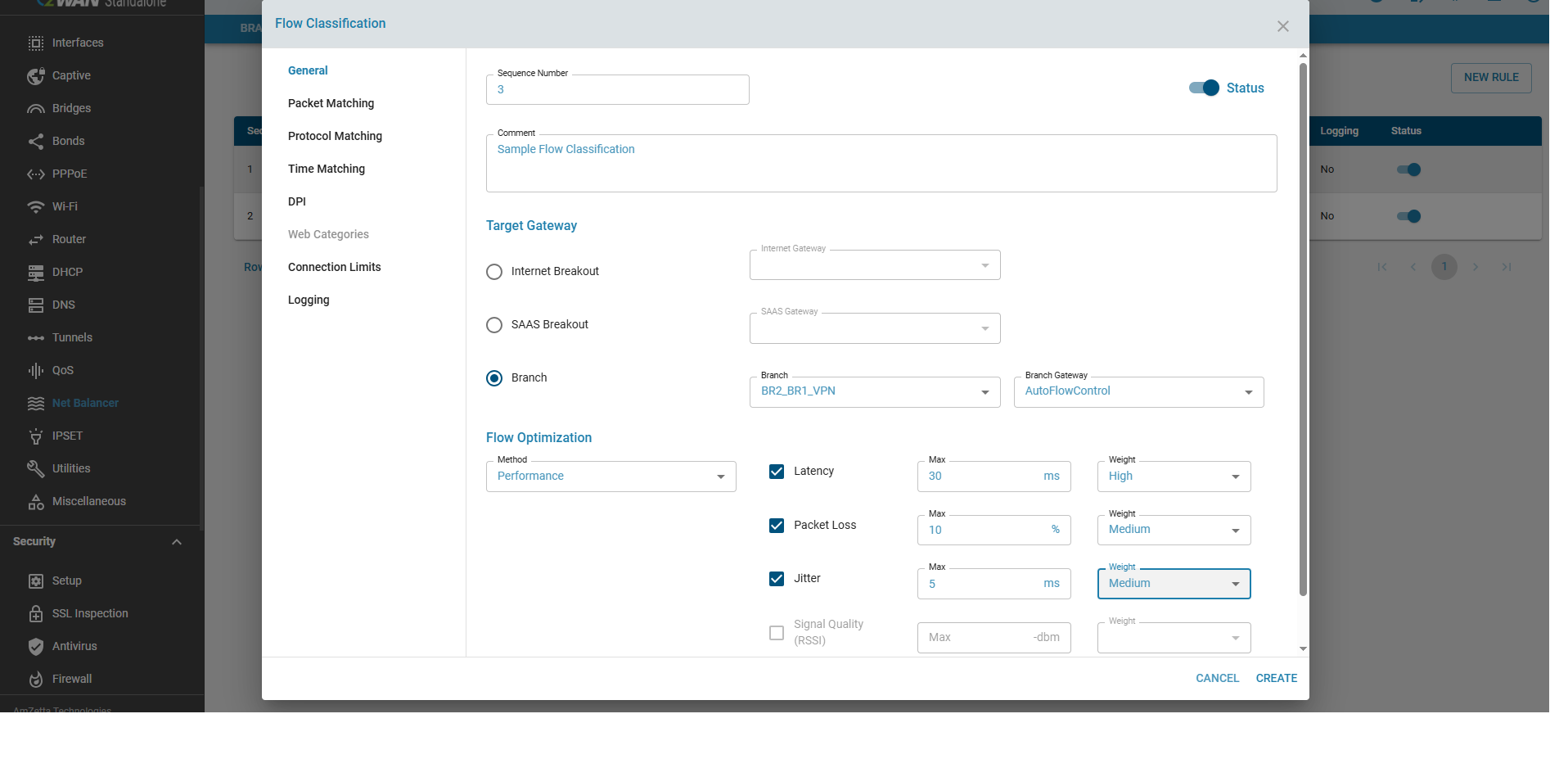Uncheck the Packet Loss checkbox
Image resolution: width=1568 pixels, height=759 pixels.
click(777, 526)
